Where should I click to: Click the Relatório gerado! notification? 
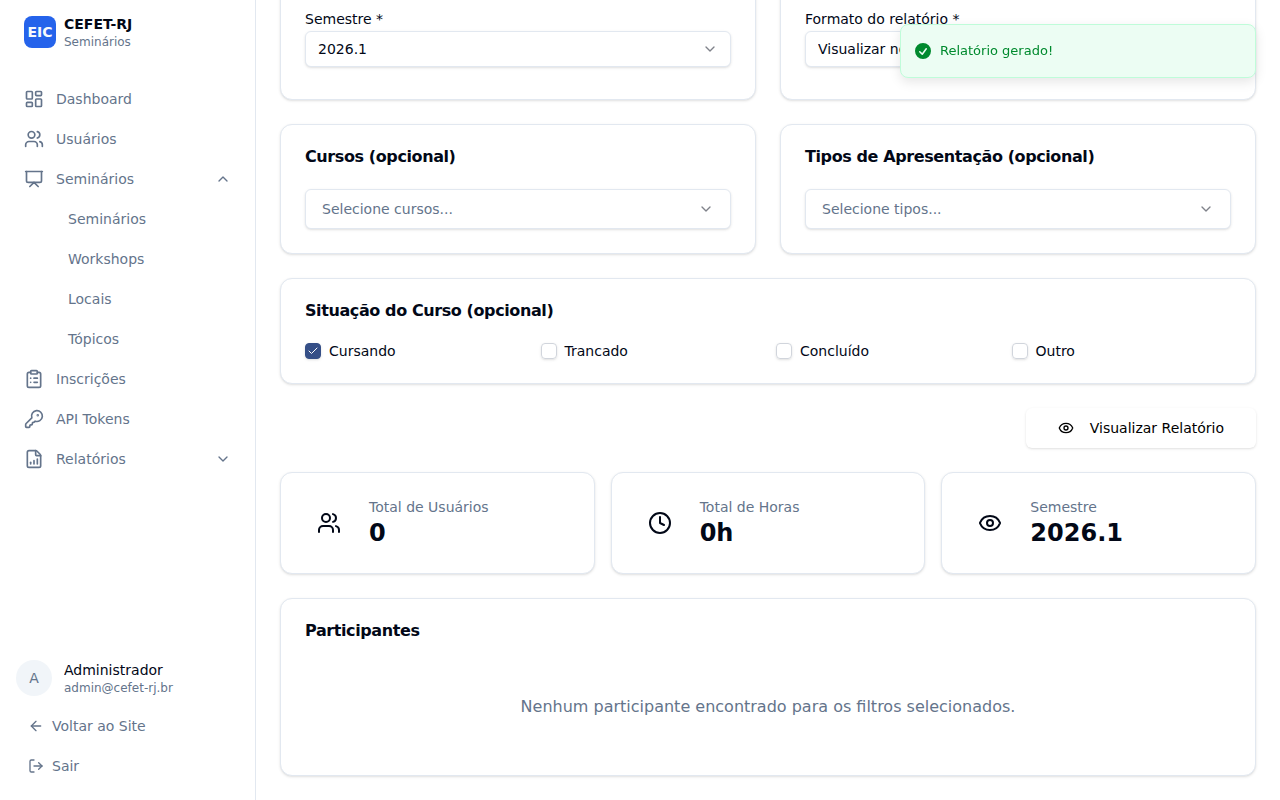click(1078, 51)
